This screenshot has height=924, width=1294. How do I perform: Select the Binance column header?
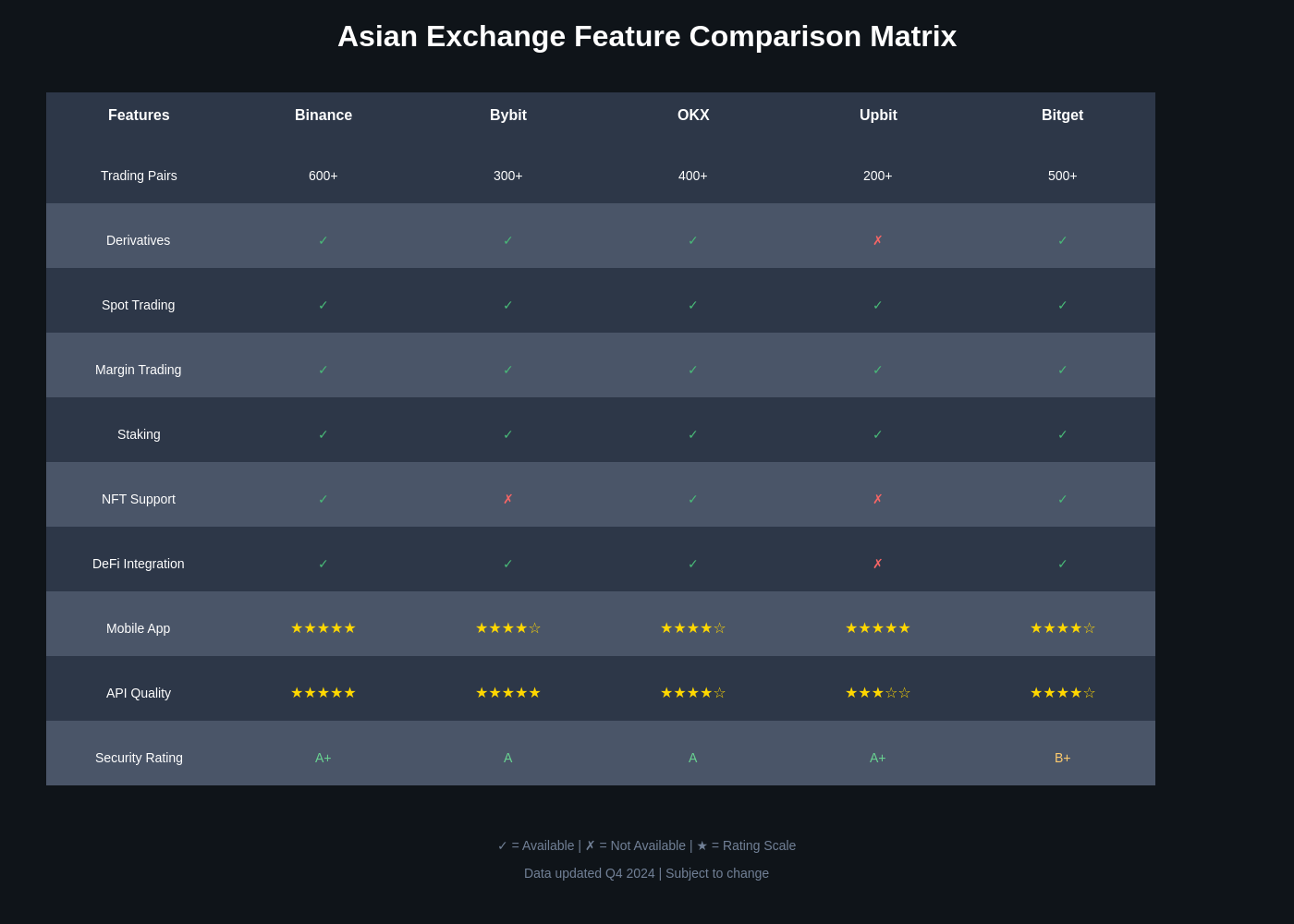[x=323, y=115]
